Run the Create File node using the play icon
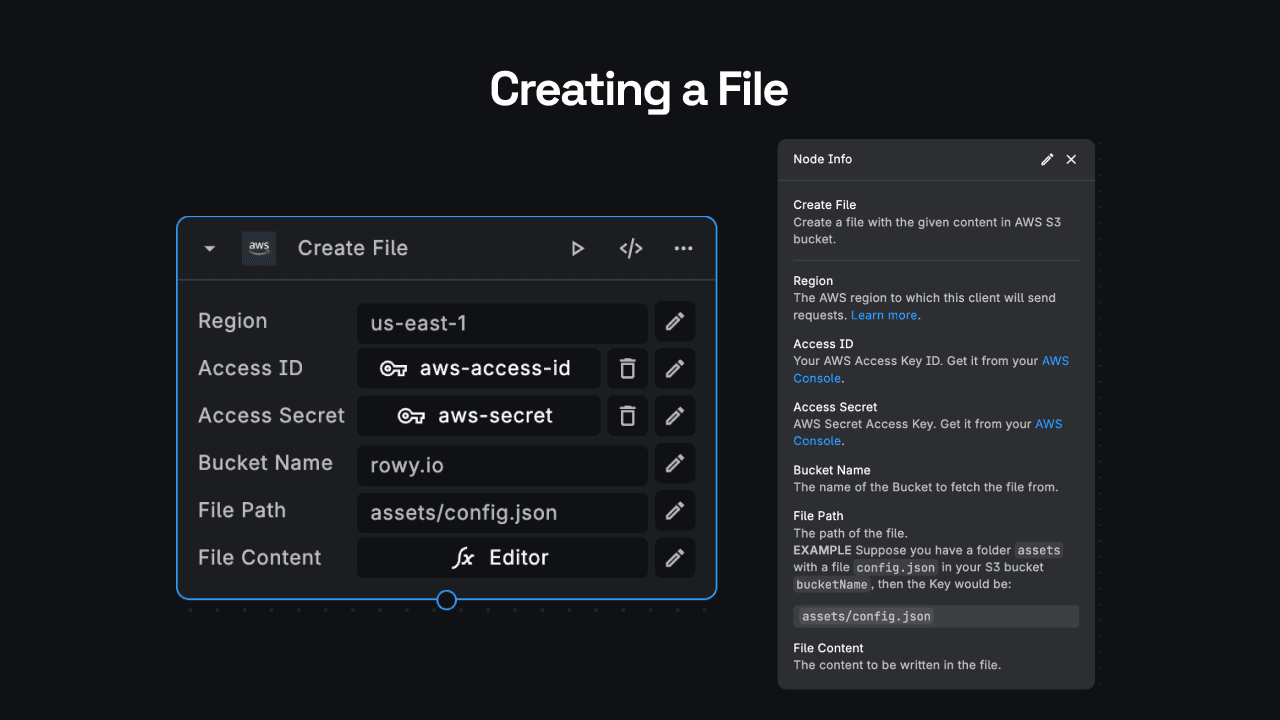1280x720 pixels. click(x=578, y=248)
